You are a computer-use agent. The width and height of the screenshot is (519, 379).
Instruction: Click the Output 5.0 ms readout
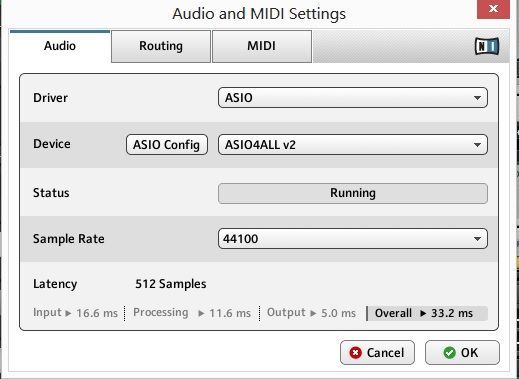pyautogui.click(x=311, y=313)
